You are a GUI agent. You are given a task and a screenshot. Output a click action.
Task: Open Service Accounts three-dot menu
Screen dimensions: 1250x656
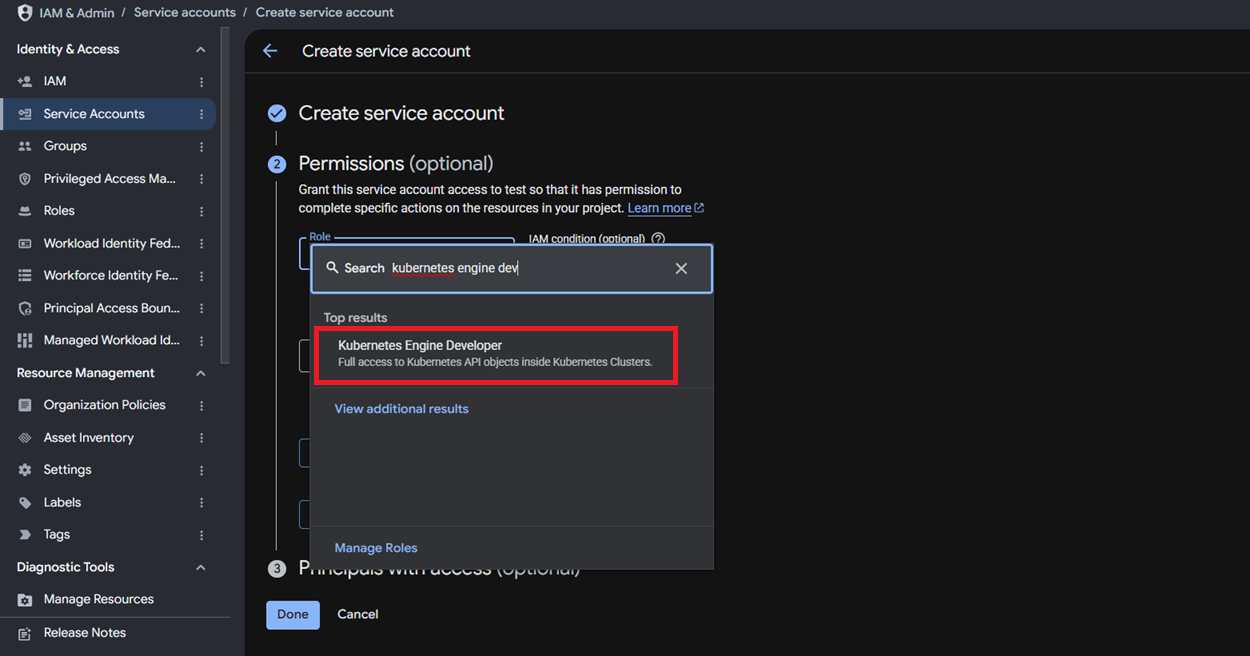(201, 114)
